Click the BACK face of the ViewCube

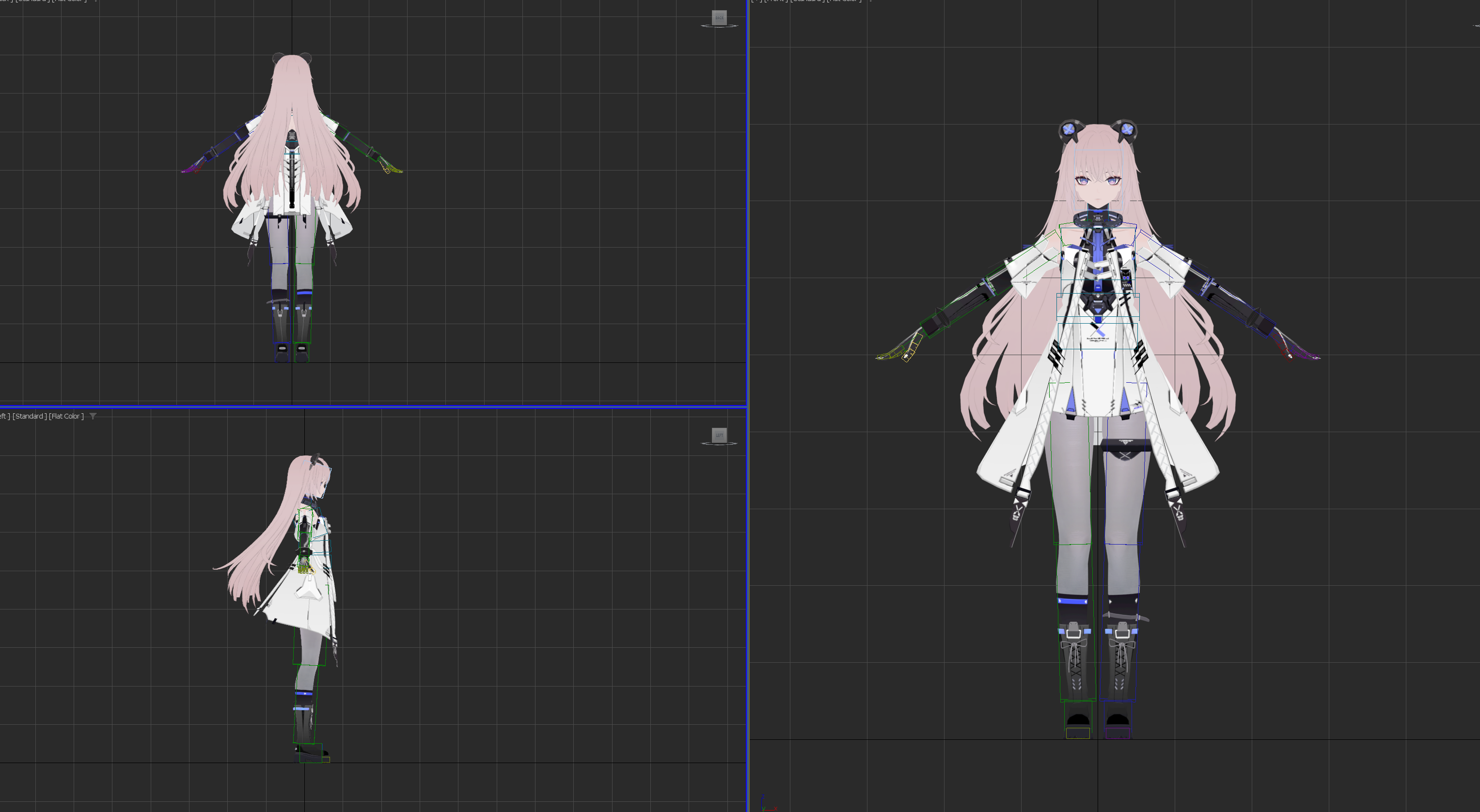[x=719, y=17]
